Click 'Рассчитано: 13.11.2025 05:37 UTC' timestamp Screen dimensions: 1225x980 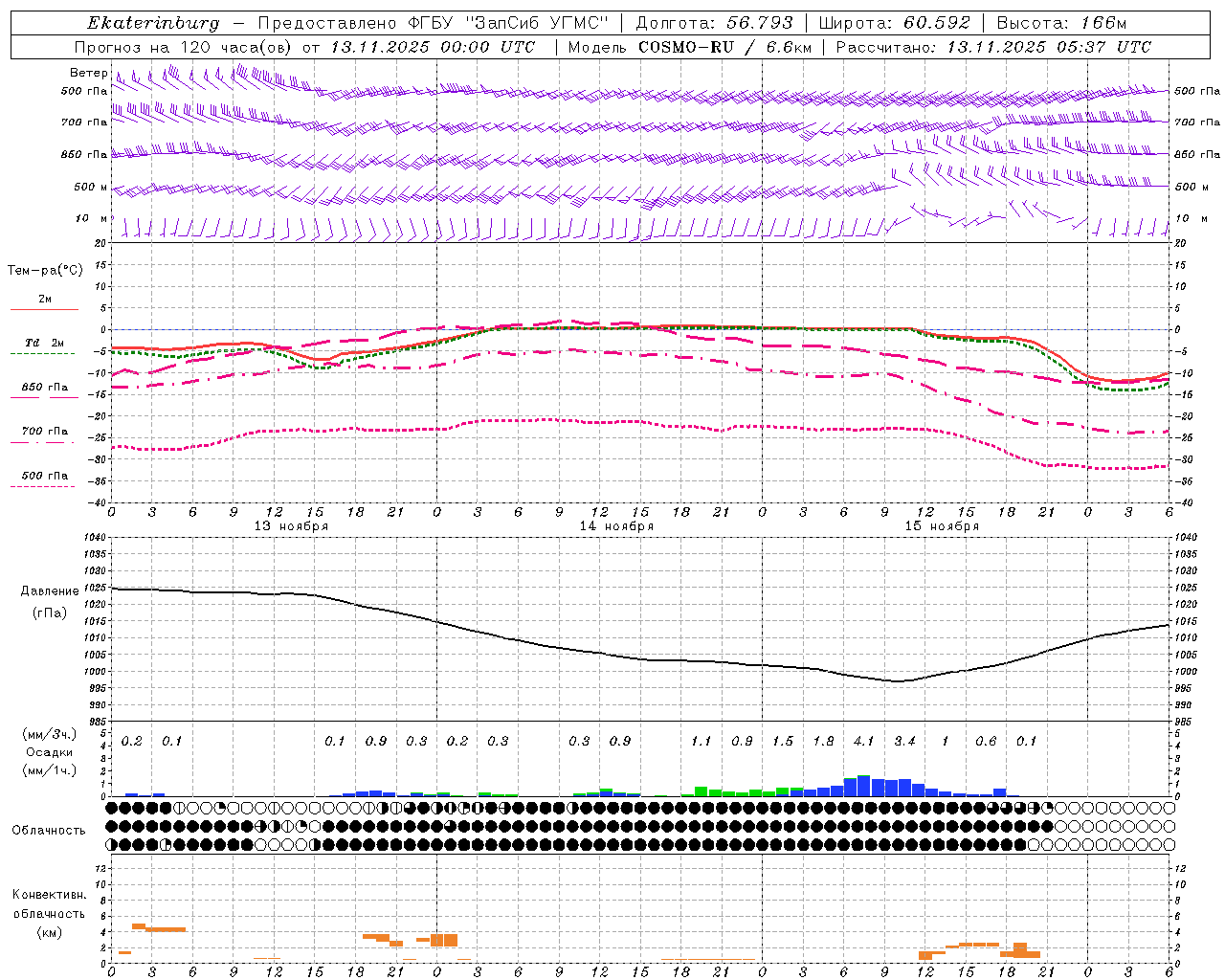click(x=993, y=47)
